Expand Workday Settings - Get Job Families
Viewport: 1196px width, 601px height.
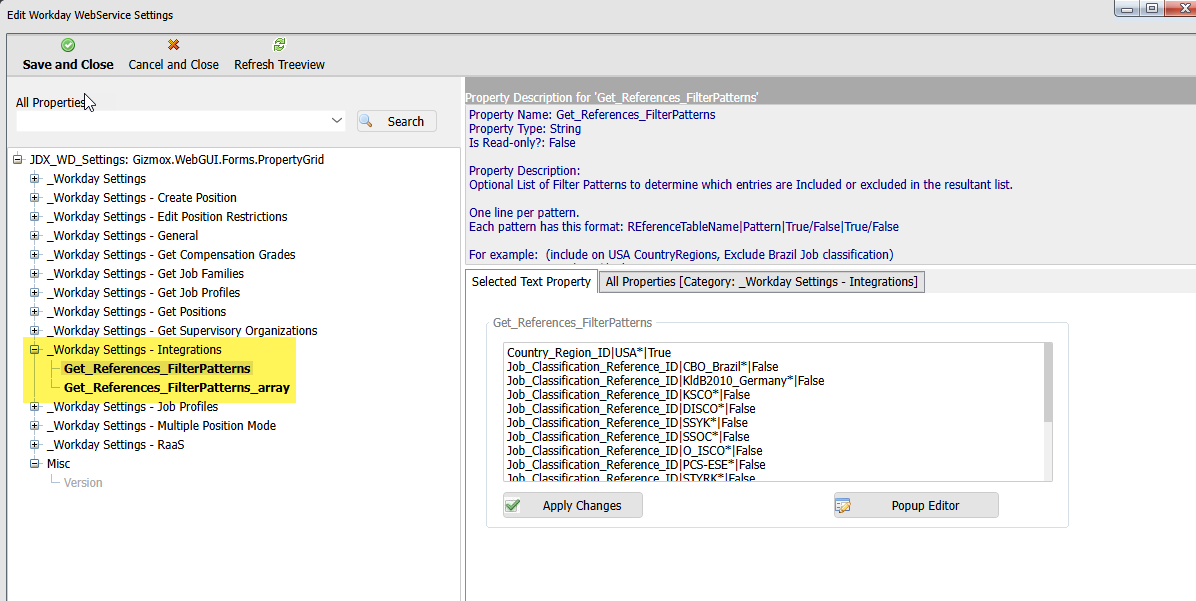(34, 274)
